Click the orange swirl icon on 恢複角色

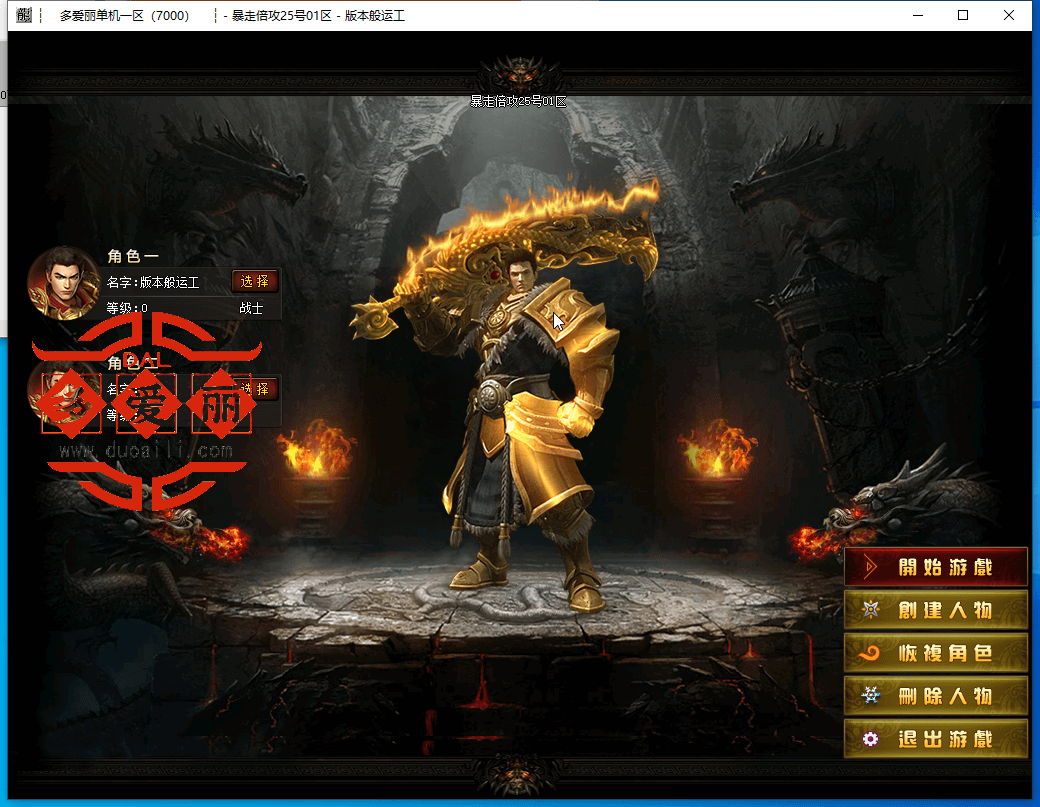coord(871,653)
